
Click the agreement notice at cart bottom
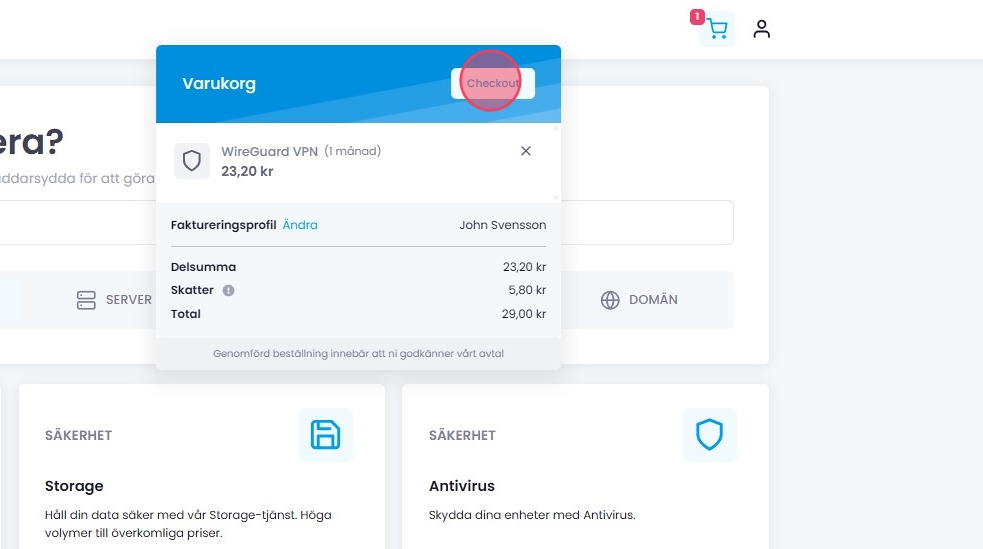[358, 354]
